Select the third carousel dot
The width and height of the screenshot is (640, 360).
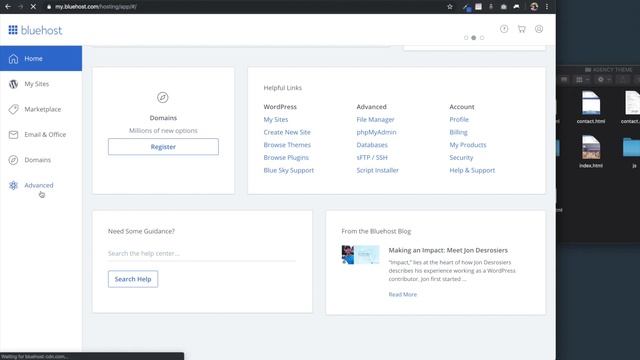(x=482, y=38)
